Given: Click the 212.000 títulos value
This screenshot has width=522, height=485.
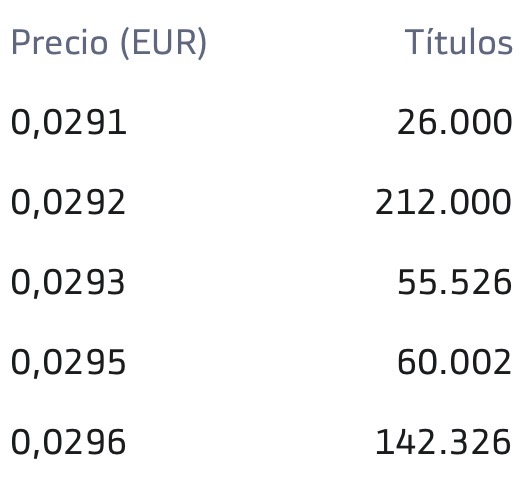Looking at the screenshot, I should (x=443, y=202).
